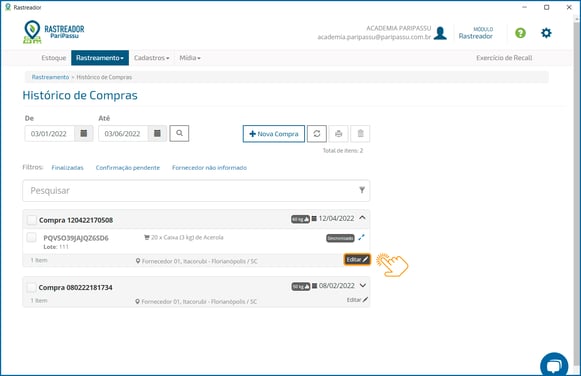Screen dimensions: 581x376
Task: Click the Pesquisar search field
Action: pos(196,191)
